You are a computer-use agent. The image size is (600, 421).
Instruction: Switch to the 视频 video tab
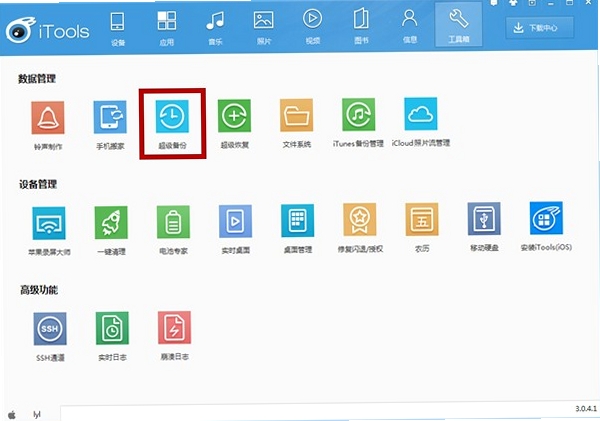coord(313,27)
